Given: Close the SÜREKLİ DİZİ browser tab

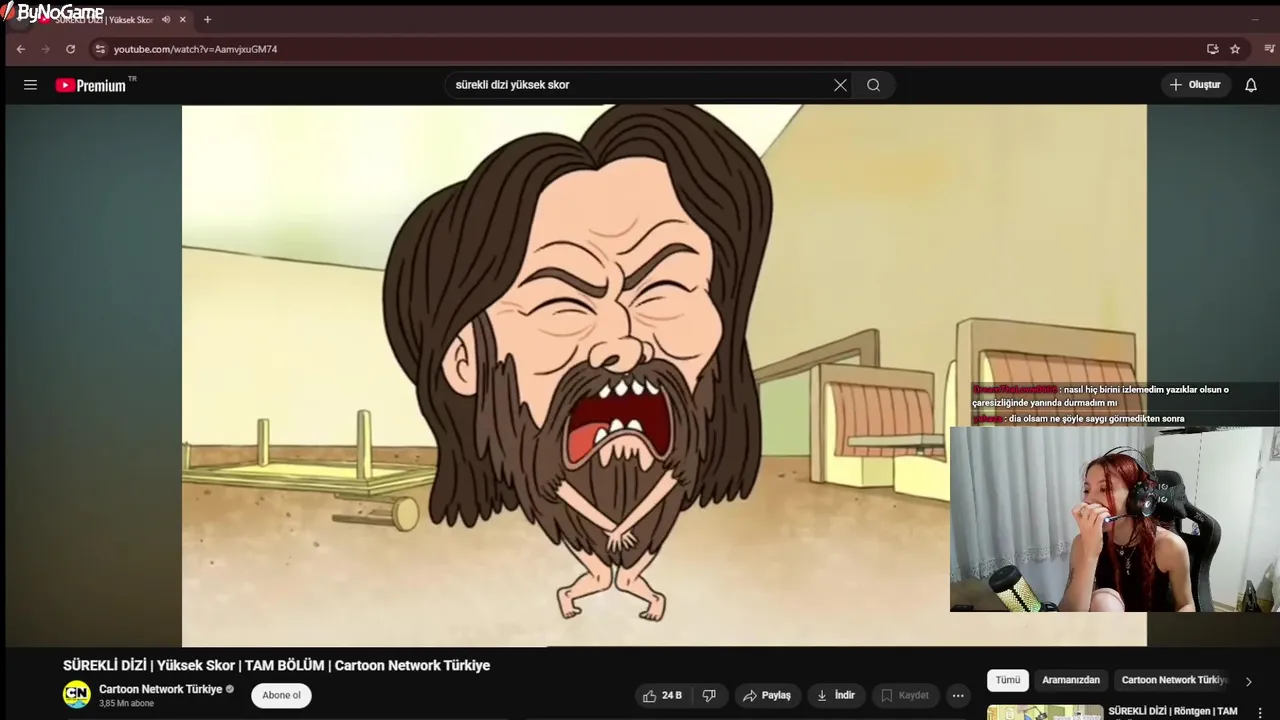Looking at the screenshot, I should 182,20.
